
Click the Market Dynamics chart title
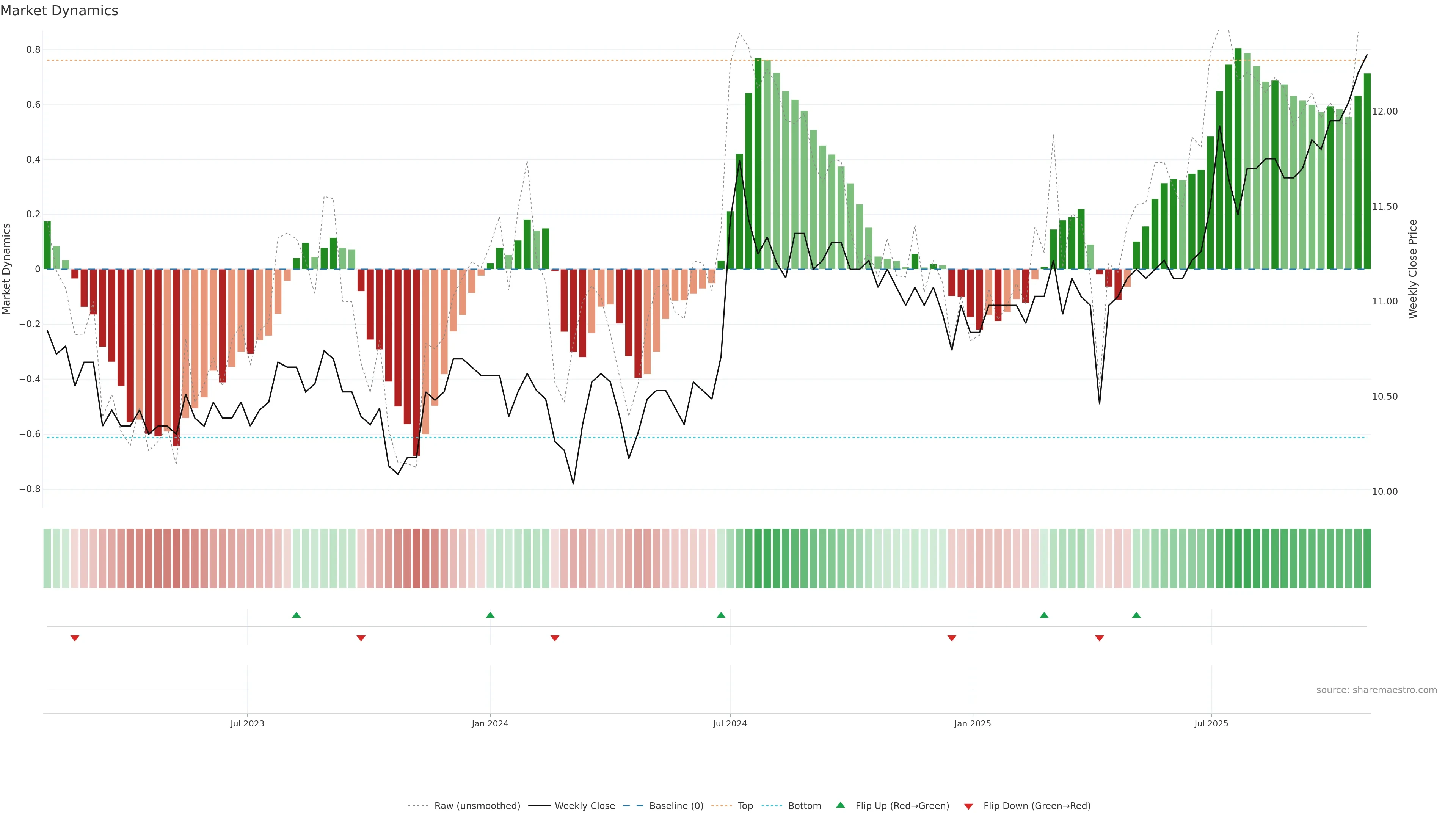[60, 11]
